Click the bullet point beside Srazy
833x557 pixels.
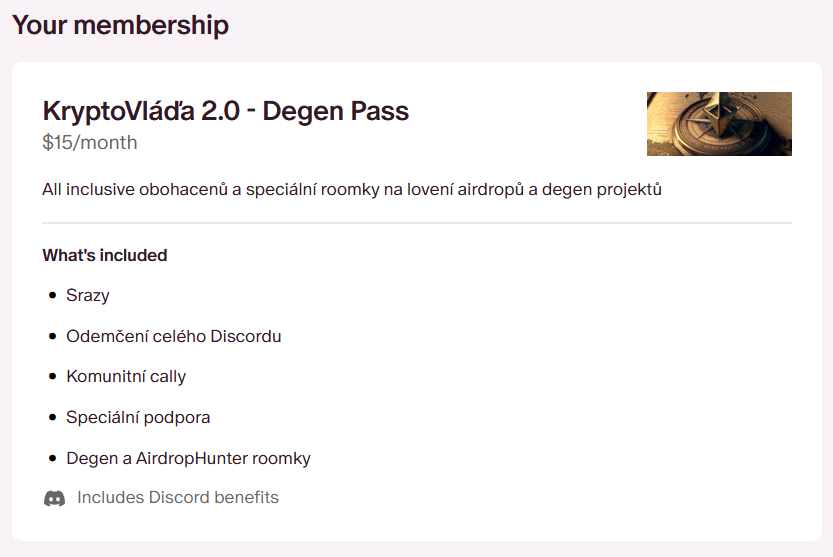tap(53, 296)
